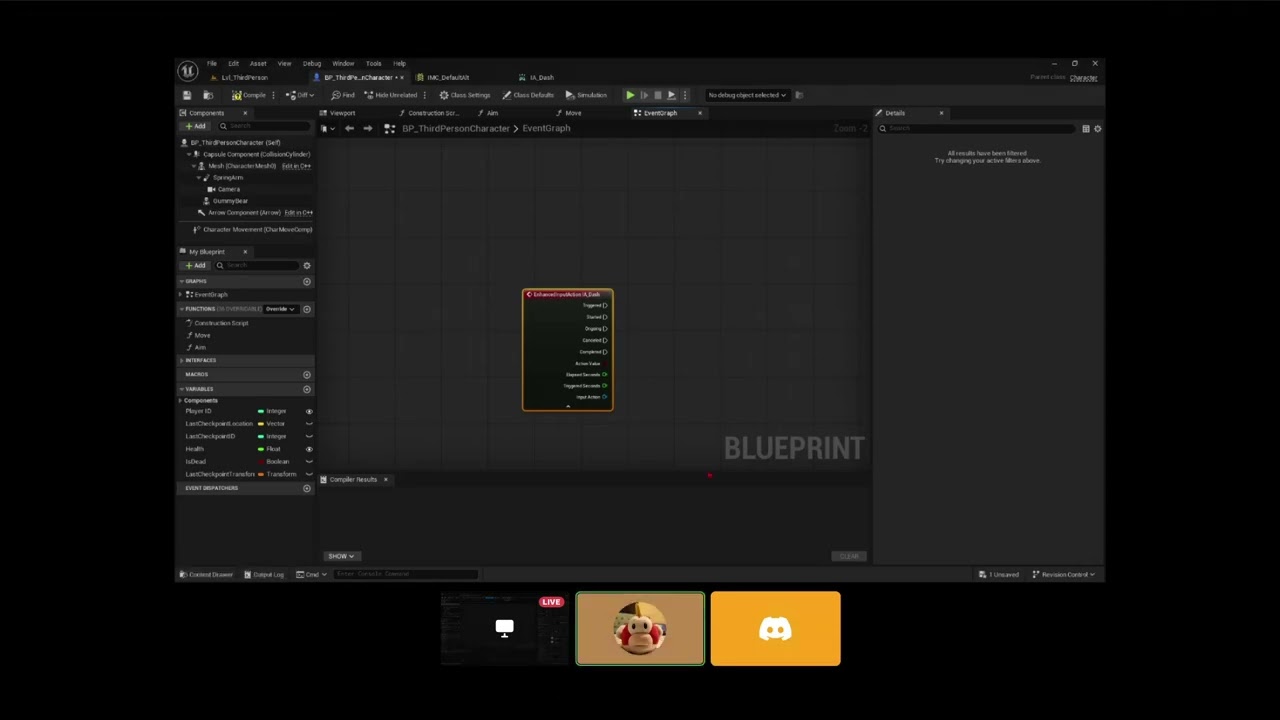
Task: Start play with the green Play button
Action: click(x=630, y=95)
